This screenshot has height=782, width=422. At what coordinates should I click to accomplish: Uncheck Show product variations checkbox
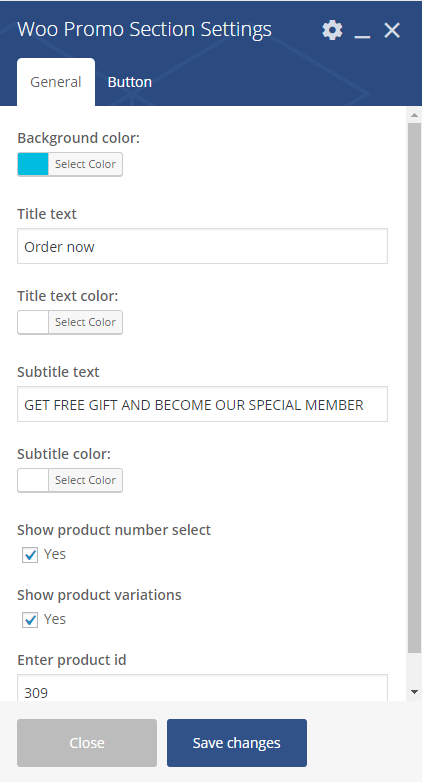tap(30, 619)
